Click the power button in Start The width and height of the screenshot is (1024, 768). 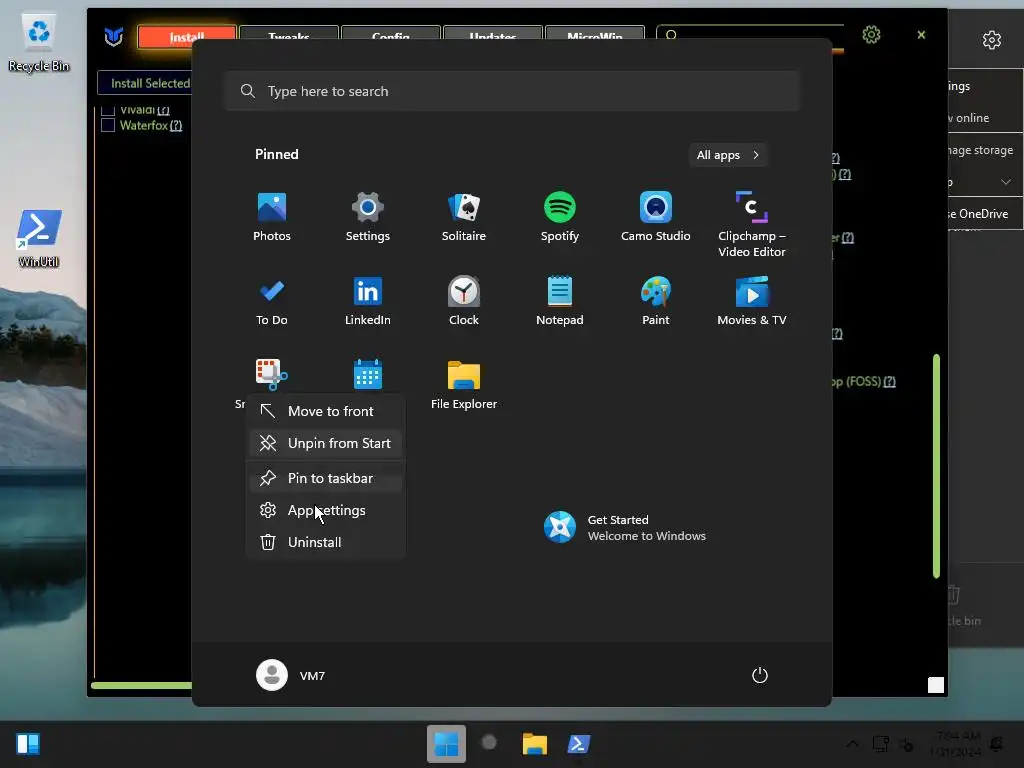click(760, 675)
